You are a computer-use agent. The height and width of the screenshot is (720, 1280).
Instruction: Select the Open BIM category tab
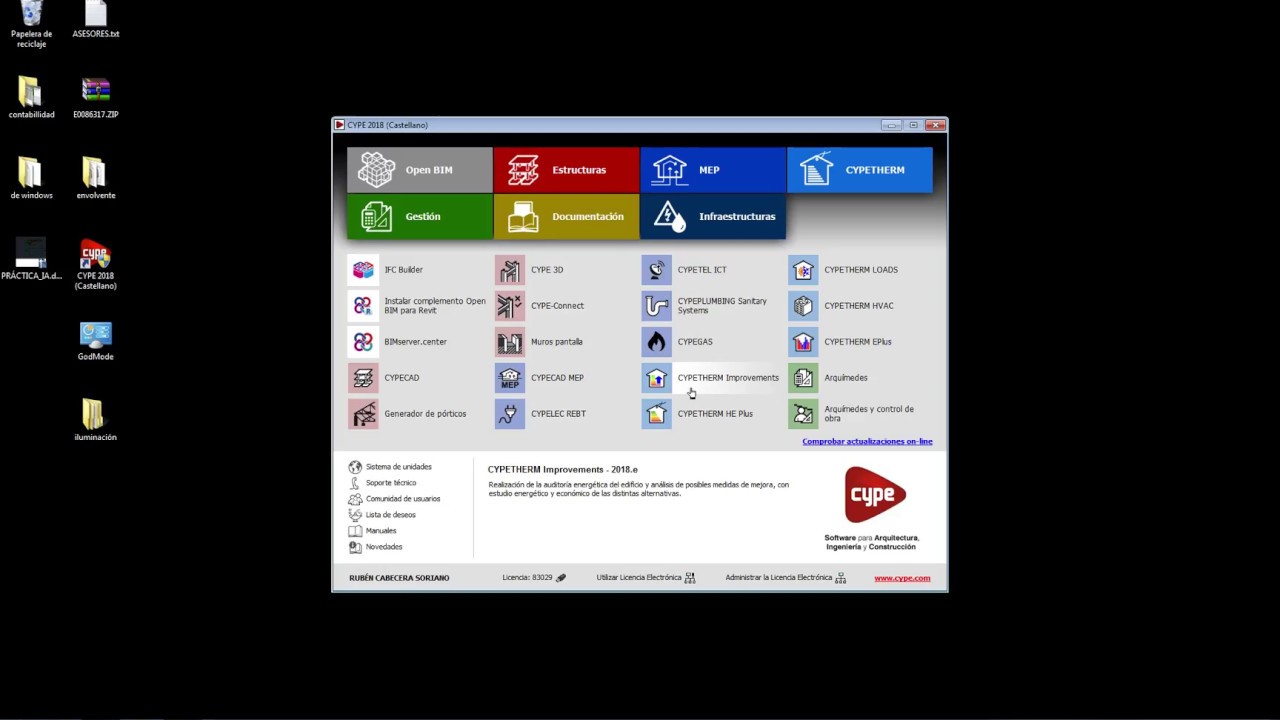[420, 170]
